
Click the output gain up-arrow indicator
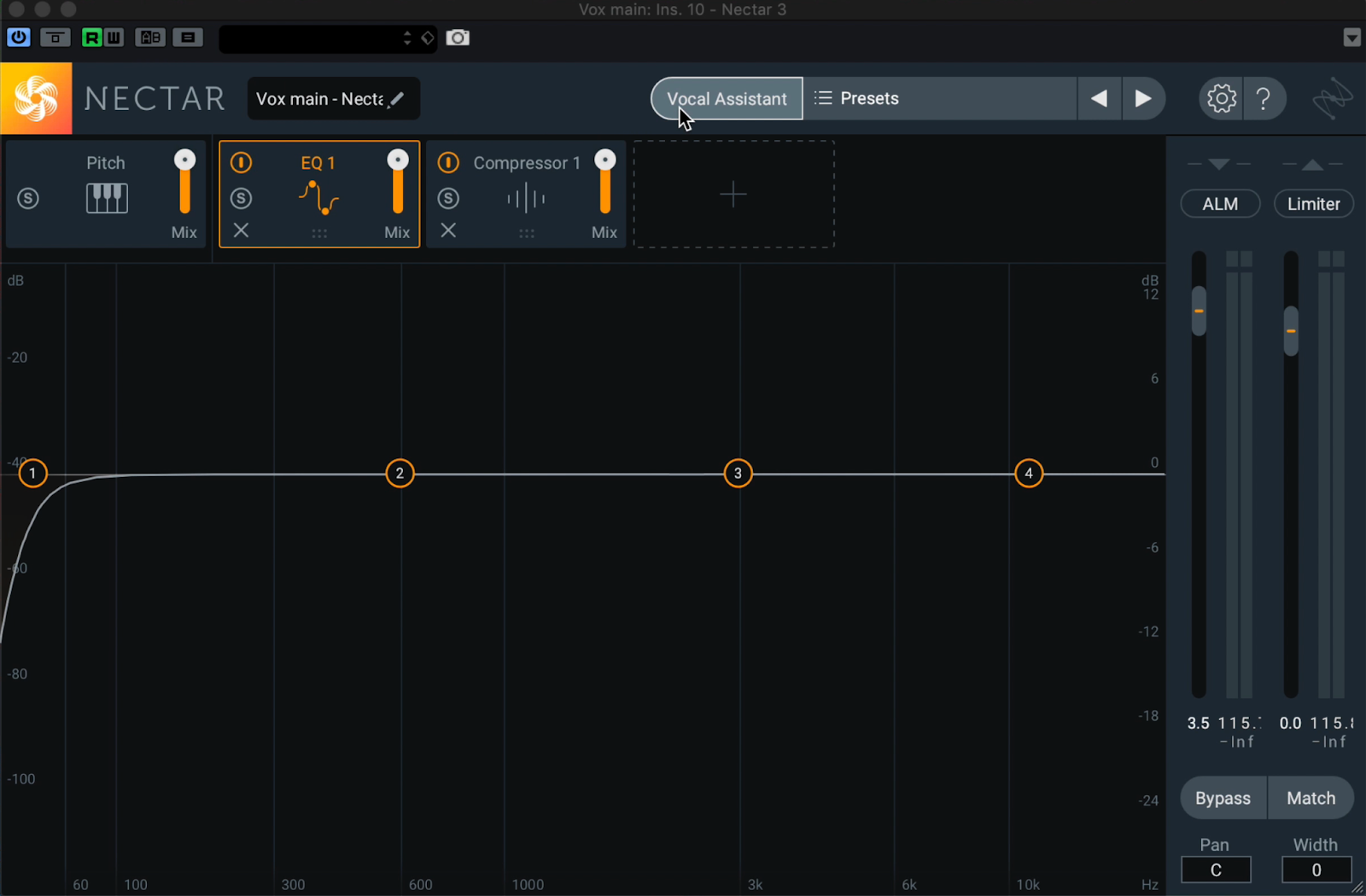click(1312, 164)
